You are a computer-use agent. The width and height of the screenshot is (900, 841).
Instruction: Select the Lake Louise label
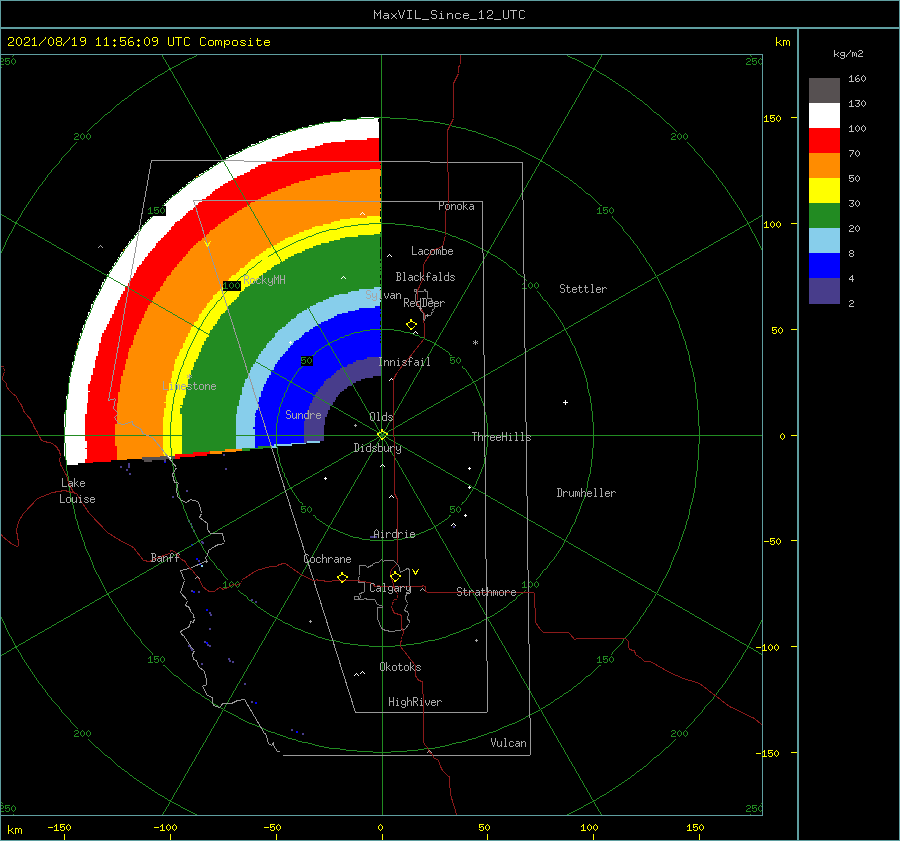coord(77,491)
